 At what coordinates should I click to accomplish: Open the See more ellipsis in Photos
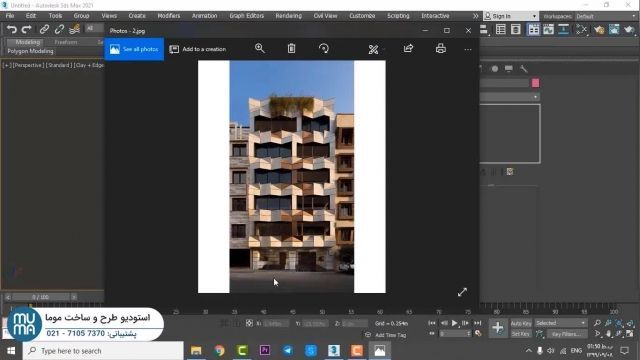pyautogui.click(x=468, y=49)
